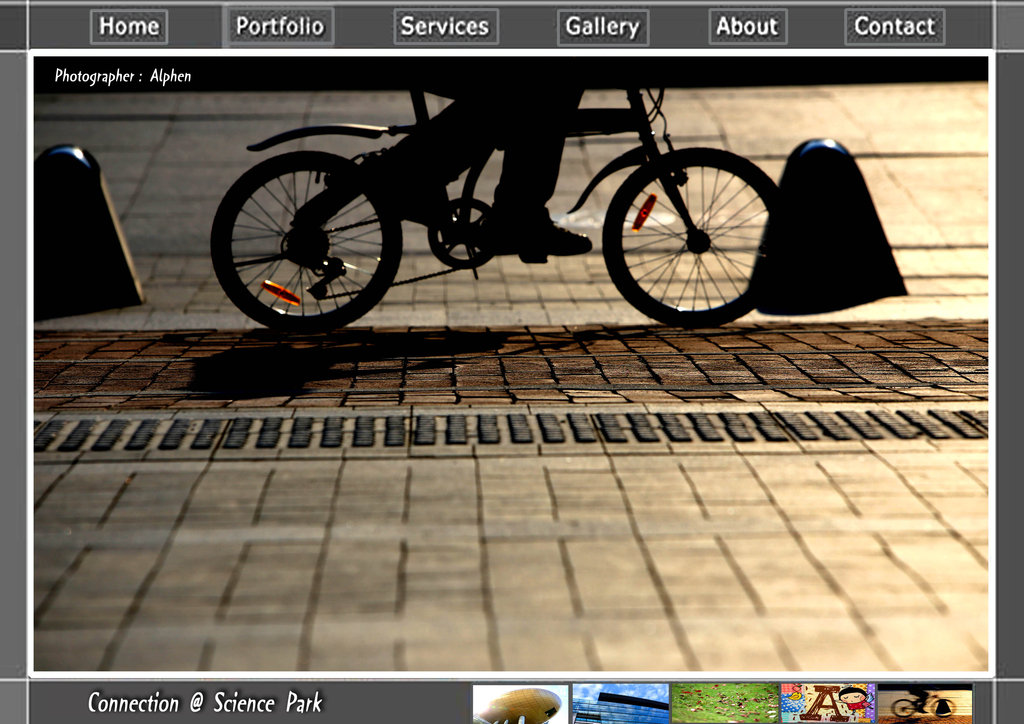
Task: Select the blue glass building thumbnail
Action: (621, 704)
